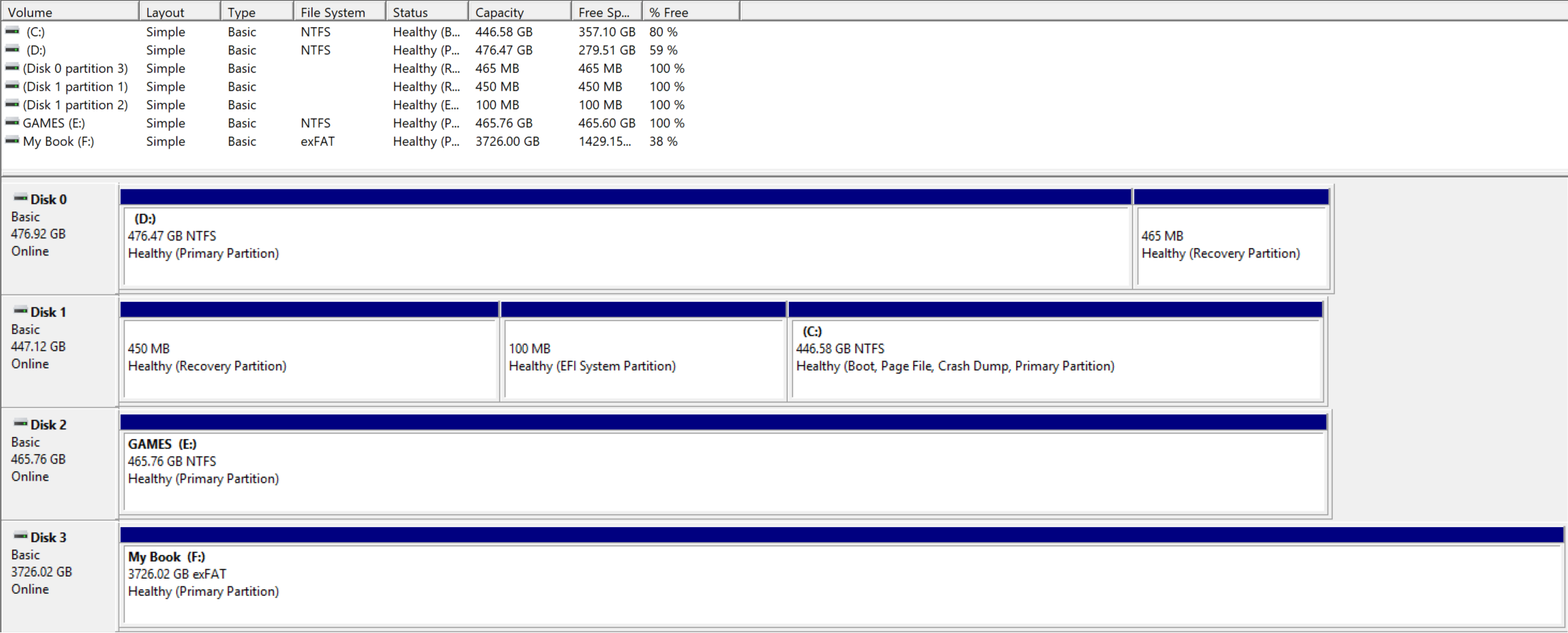Select the 100 MB EFI System Partition
Viewport: 1568px width, 633px height.
(x=644, y=359)
